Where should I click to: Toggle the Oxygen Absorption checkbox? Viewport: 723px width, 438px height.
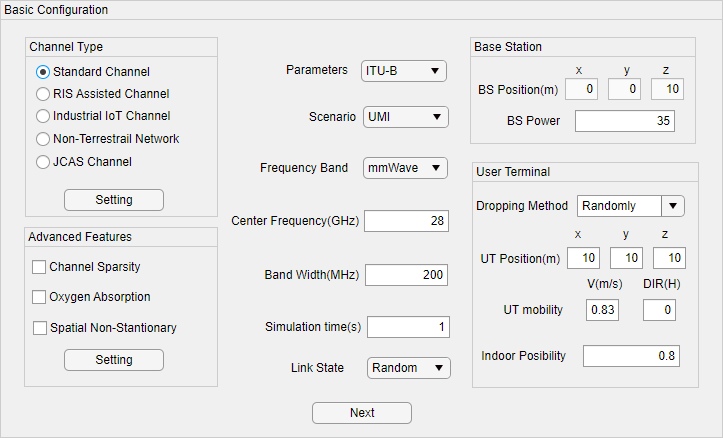[x=40, y=297]
